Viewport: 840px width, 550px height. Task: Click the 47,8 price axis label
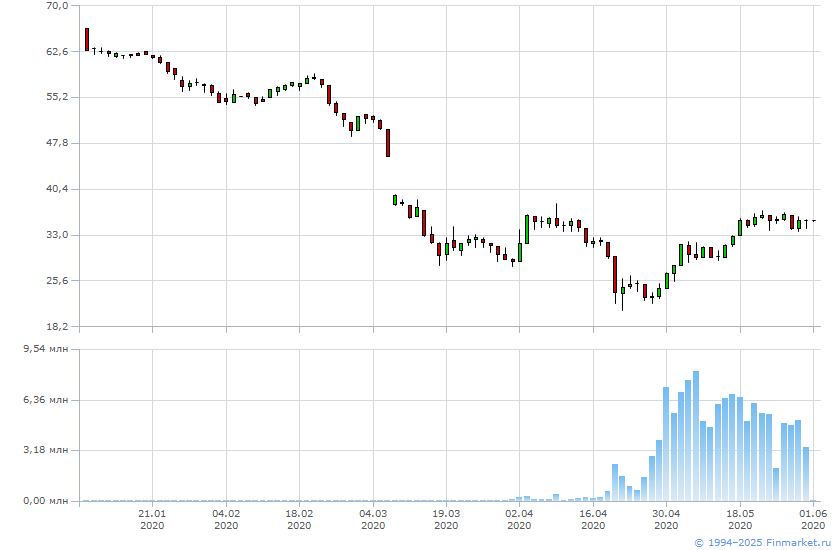point(58,143)
